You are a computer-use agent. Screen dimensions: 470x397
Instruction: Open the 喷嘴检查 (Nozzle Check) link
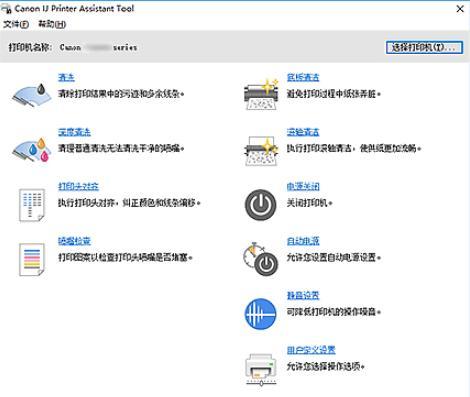[x=74, y=241]
